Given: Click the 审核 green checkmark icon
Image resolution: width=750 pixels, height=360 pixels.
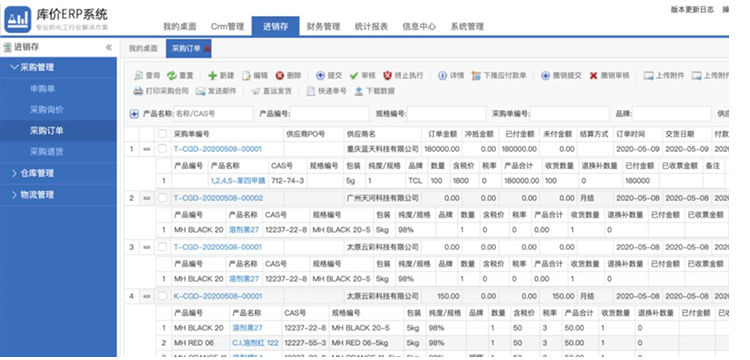Looking at the screenshot, I should click(x=354, y=76).
